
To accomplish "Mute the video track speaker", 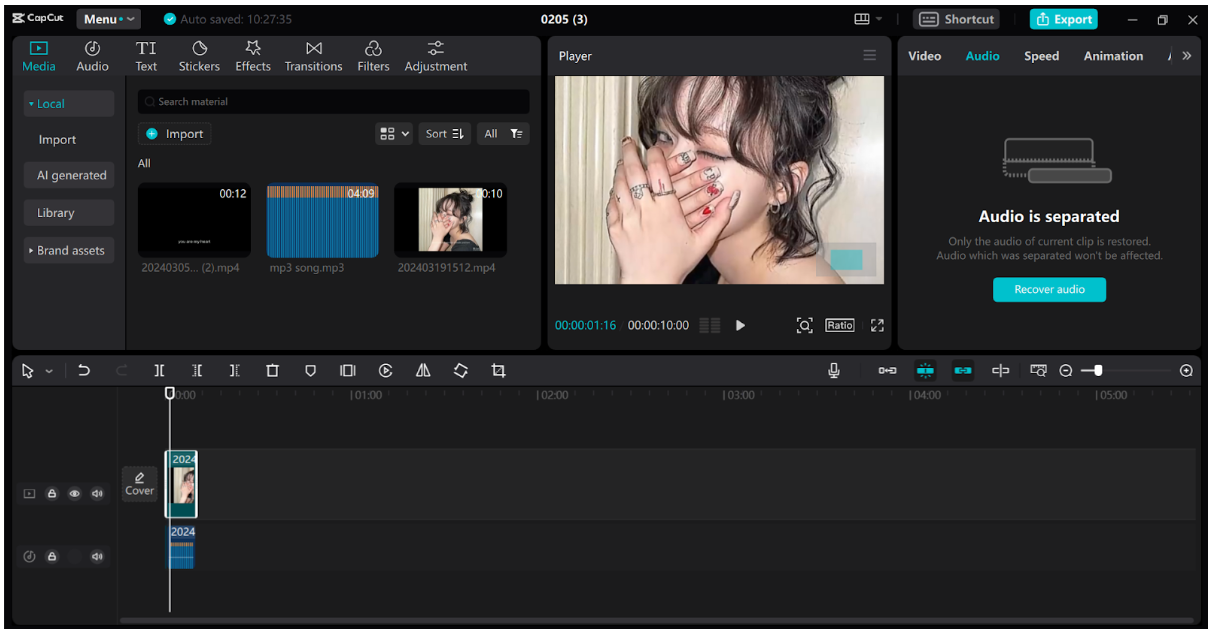I will (97, 494).
